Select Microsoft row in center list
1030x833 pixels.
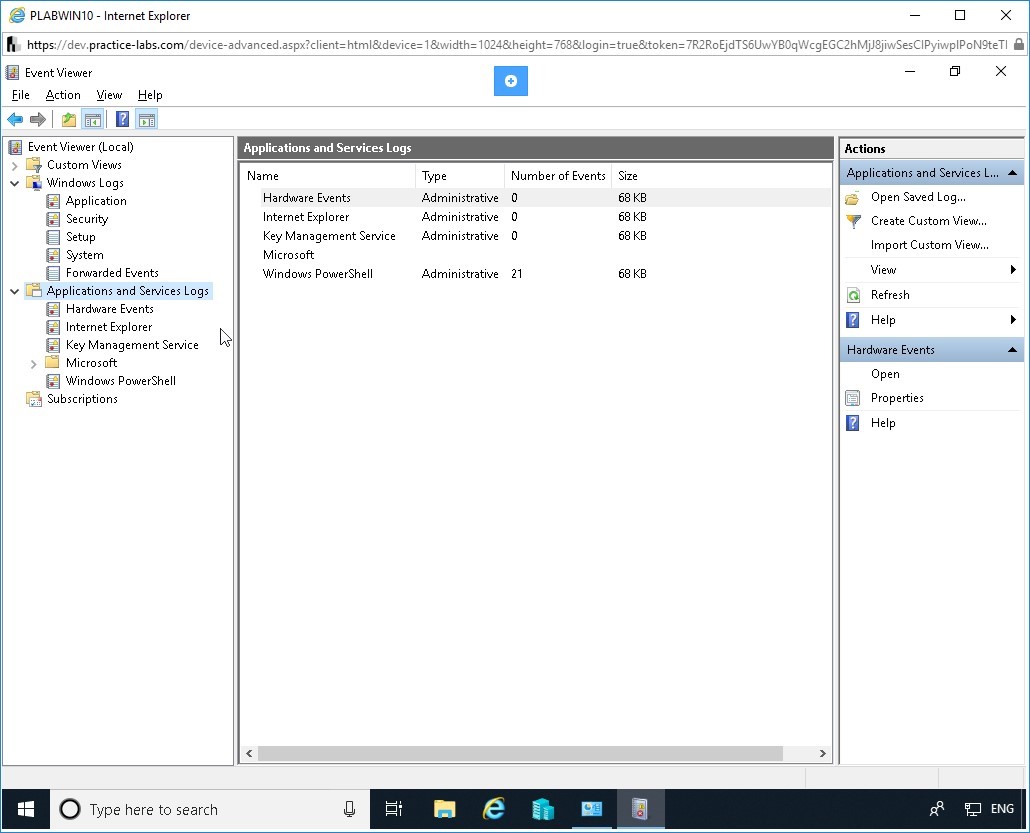536,255
